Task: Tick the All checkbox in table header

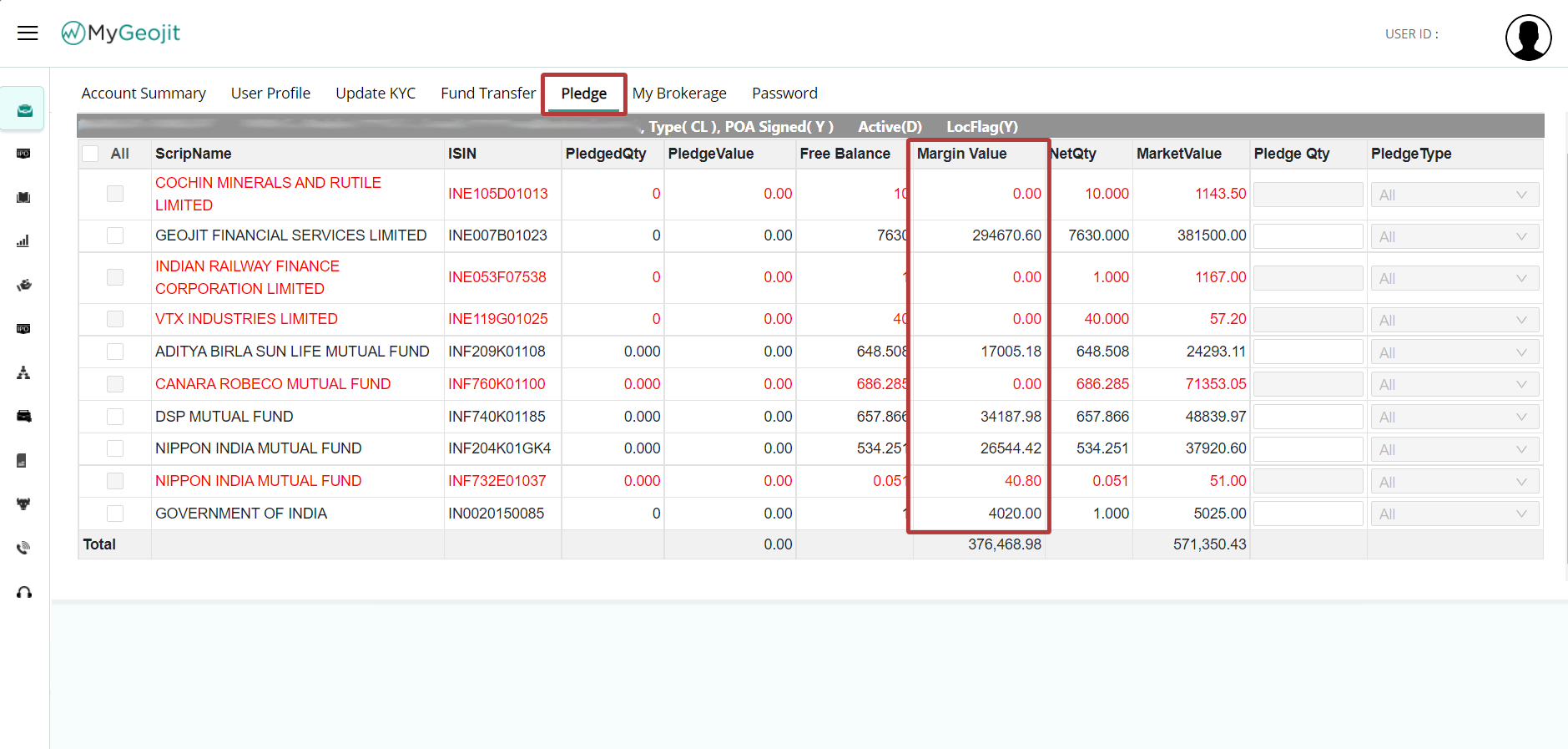Action: click(91, 154)
